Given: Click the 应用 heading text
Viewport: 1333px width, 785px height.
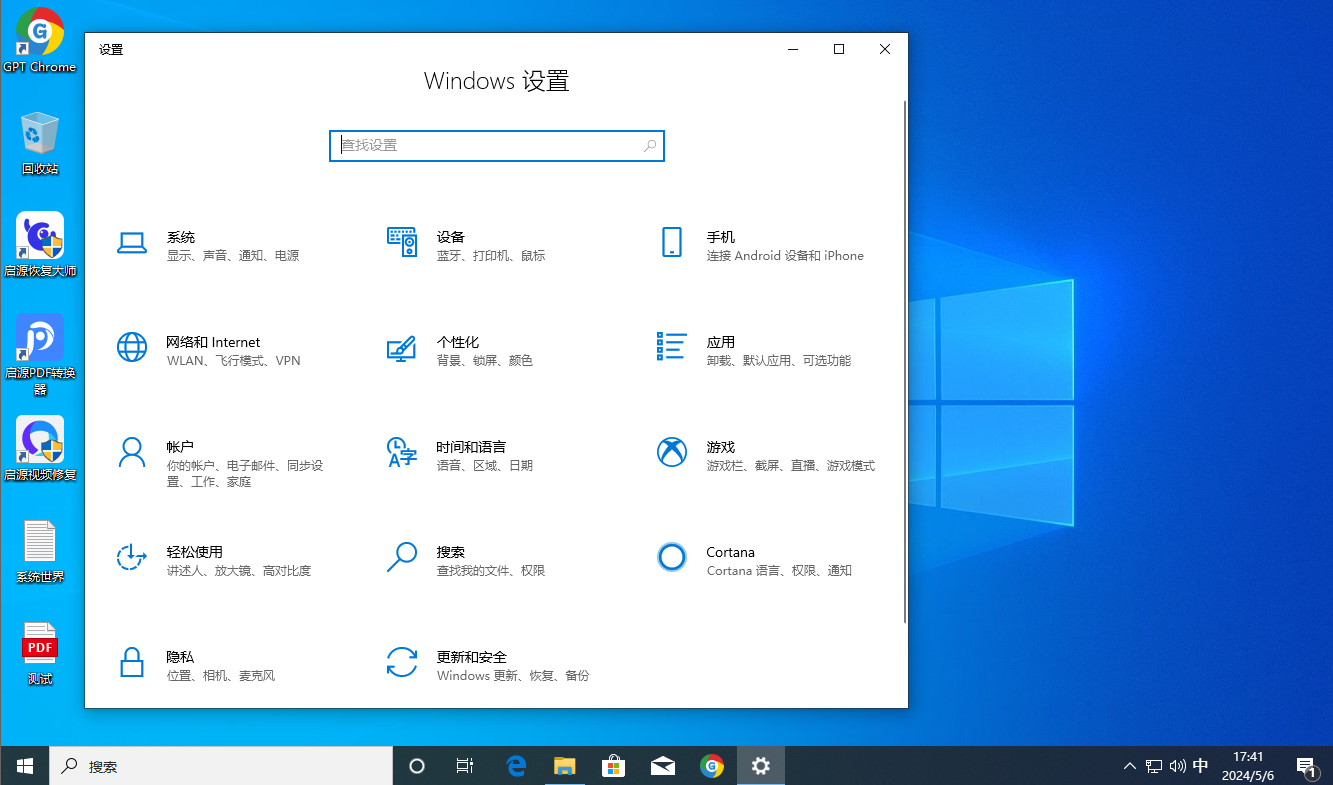Looking at the screenshot, I should pos(721,342).
